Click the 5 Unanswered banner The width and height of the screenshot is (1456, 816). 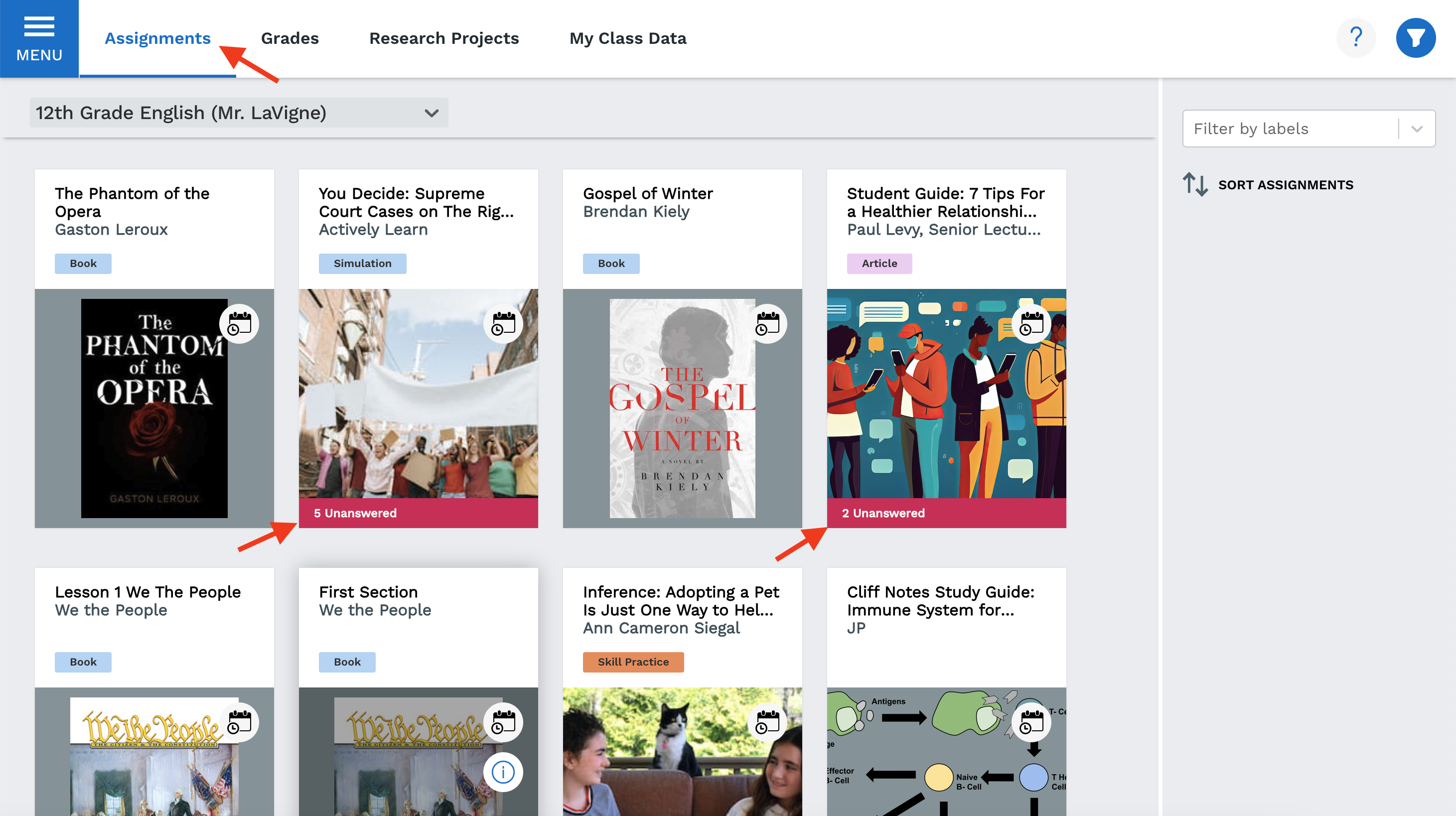click(418, 513)
